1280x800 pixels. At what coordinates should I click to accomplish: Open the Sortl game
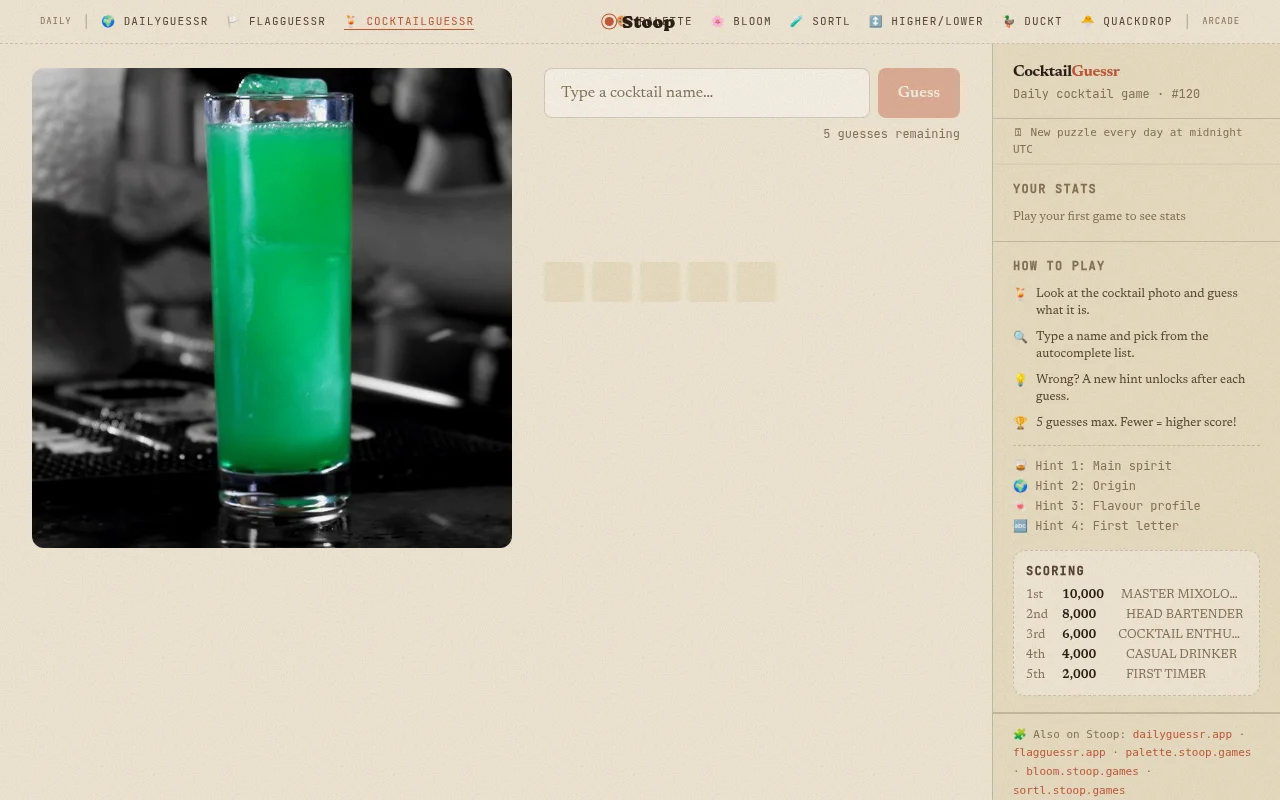pos(820,21)
